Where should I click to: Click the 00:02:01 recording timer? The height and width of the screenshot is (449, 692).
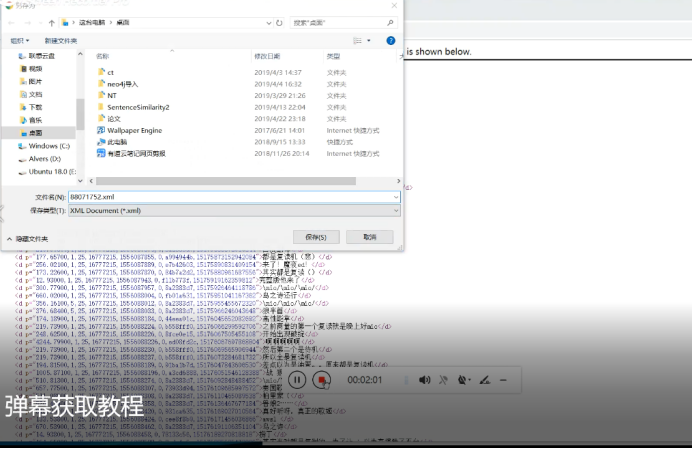coord(365,380)
